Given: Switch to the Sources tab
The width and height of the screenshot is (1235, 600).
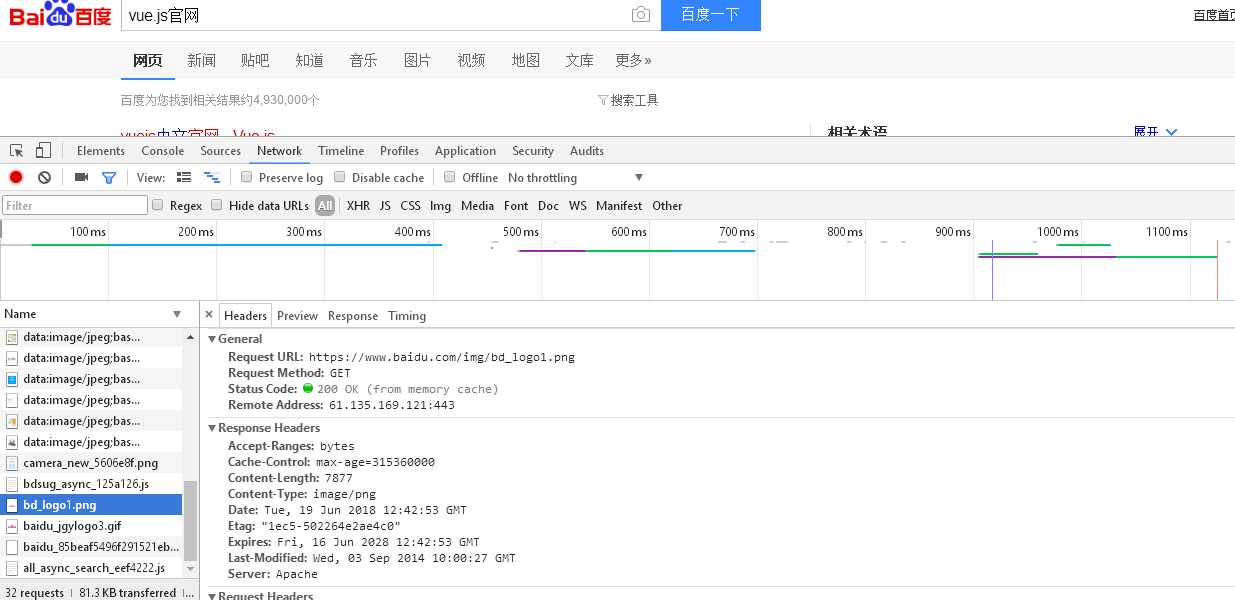Looking at the screenshot, I should (x=221, y=151).
